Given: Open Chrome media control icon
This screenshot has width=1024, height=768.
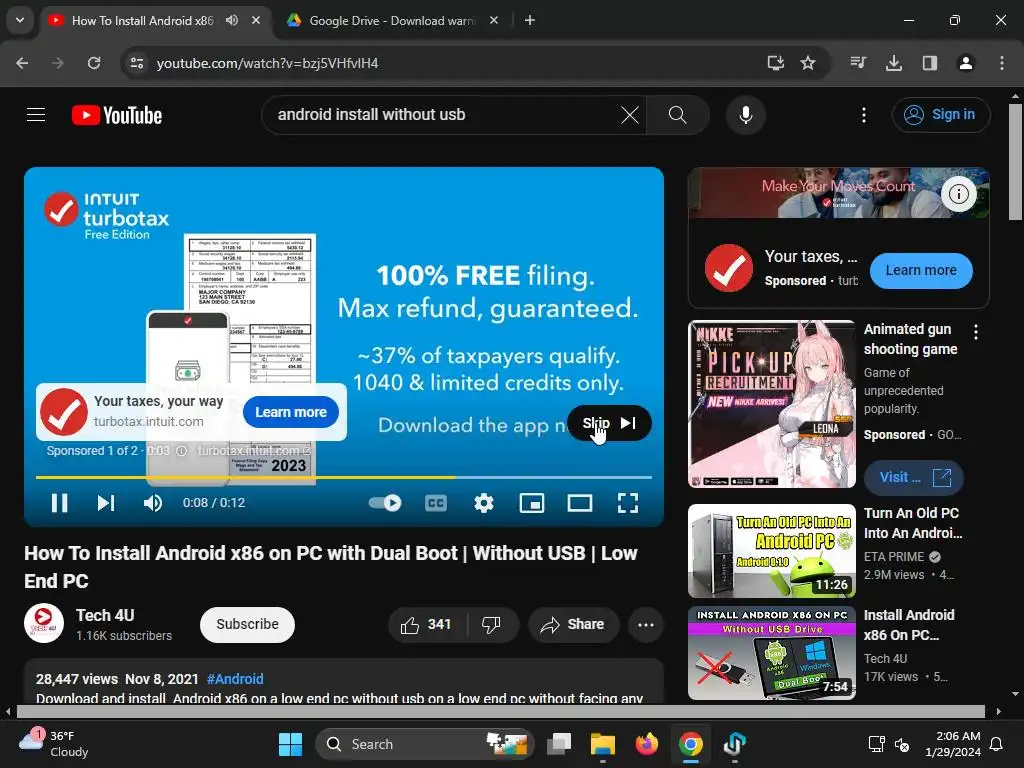Looking at the screenshot, I should pos(858,63).
